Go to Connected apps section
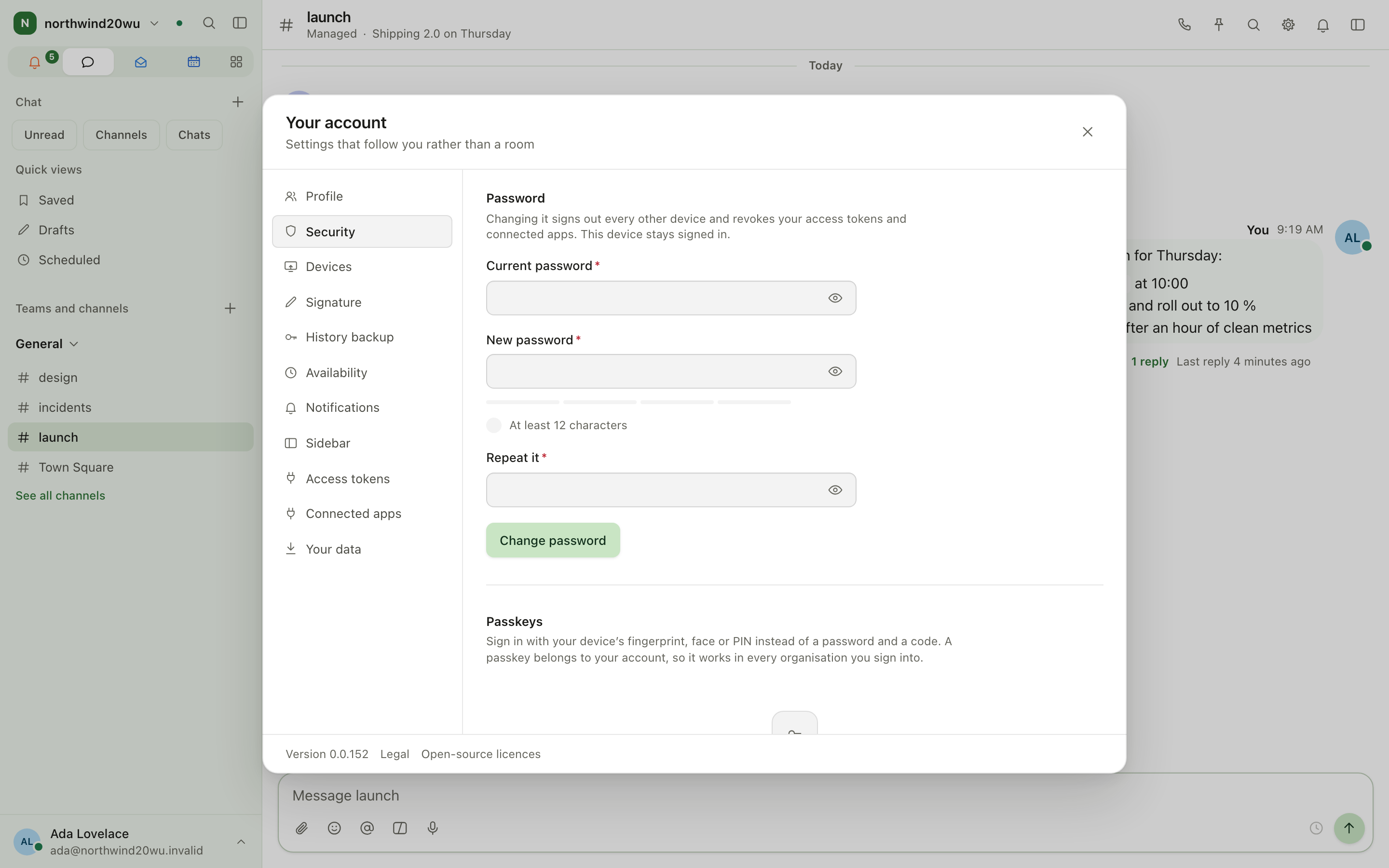 pyautogui.click(x=362, y=514)
